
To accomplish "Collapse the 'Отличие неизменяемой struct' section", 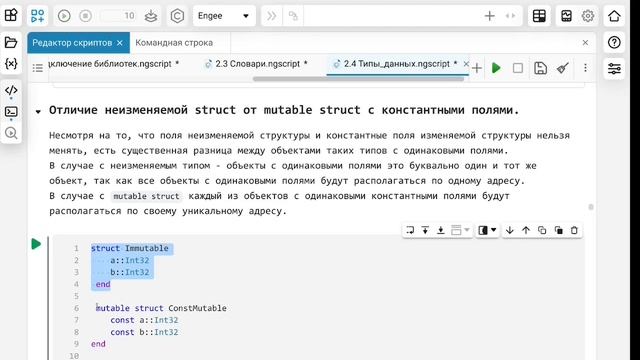I will 38,111.
